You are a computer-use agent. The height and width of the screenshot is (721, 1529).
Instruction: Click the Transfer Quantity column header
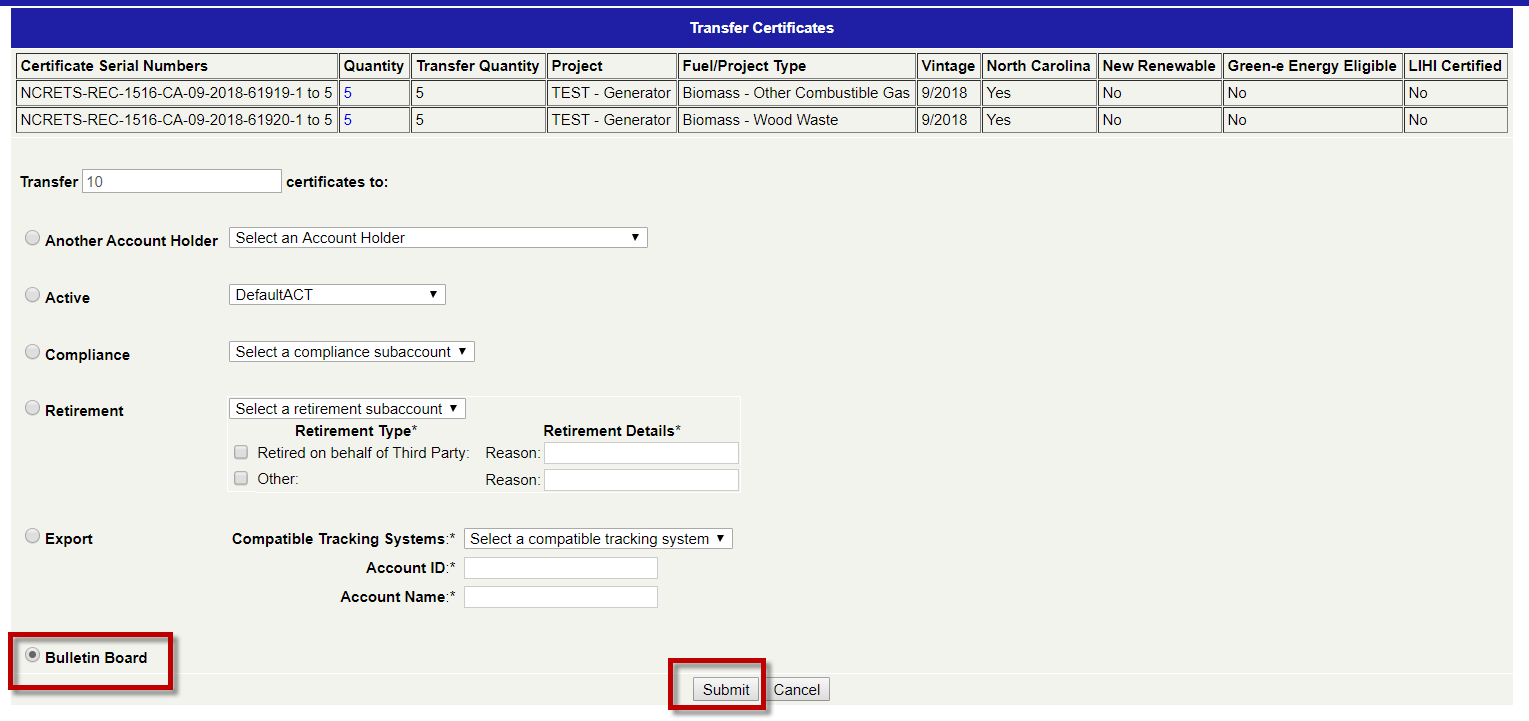478,66
